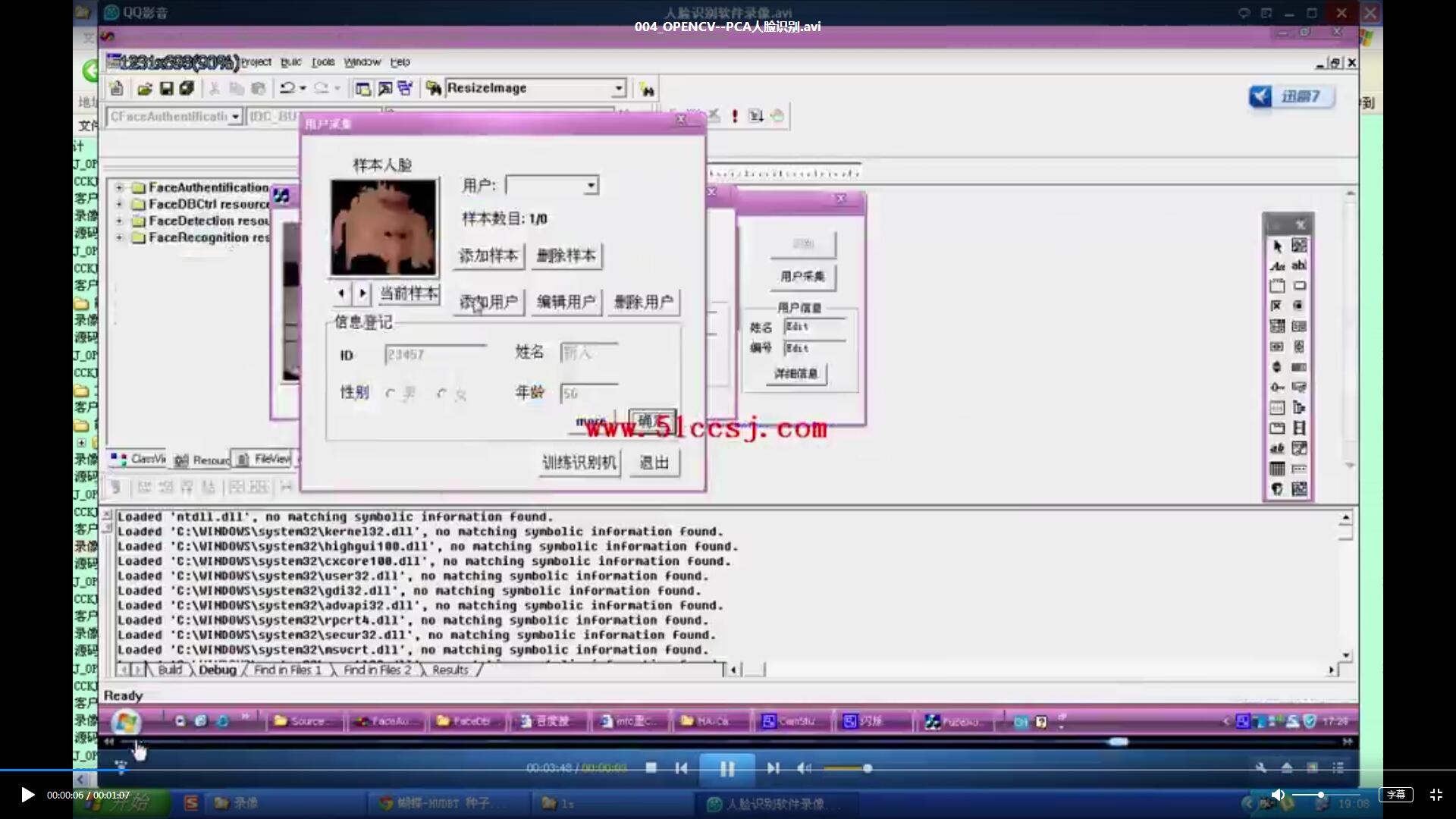Open the ResizeImage find combo dropdown

coord(619,89)
